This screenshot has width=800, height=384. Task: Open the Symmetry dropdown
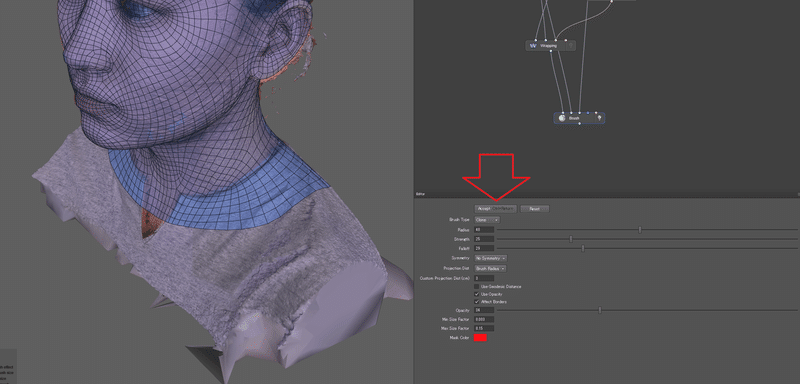pyautogui.click(x=490, y=259)
